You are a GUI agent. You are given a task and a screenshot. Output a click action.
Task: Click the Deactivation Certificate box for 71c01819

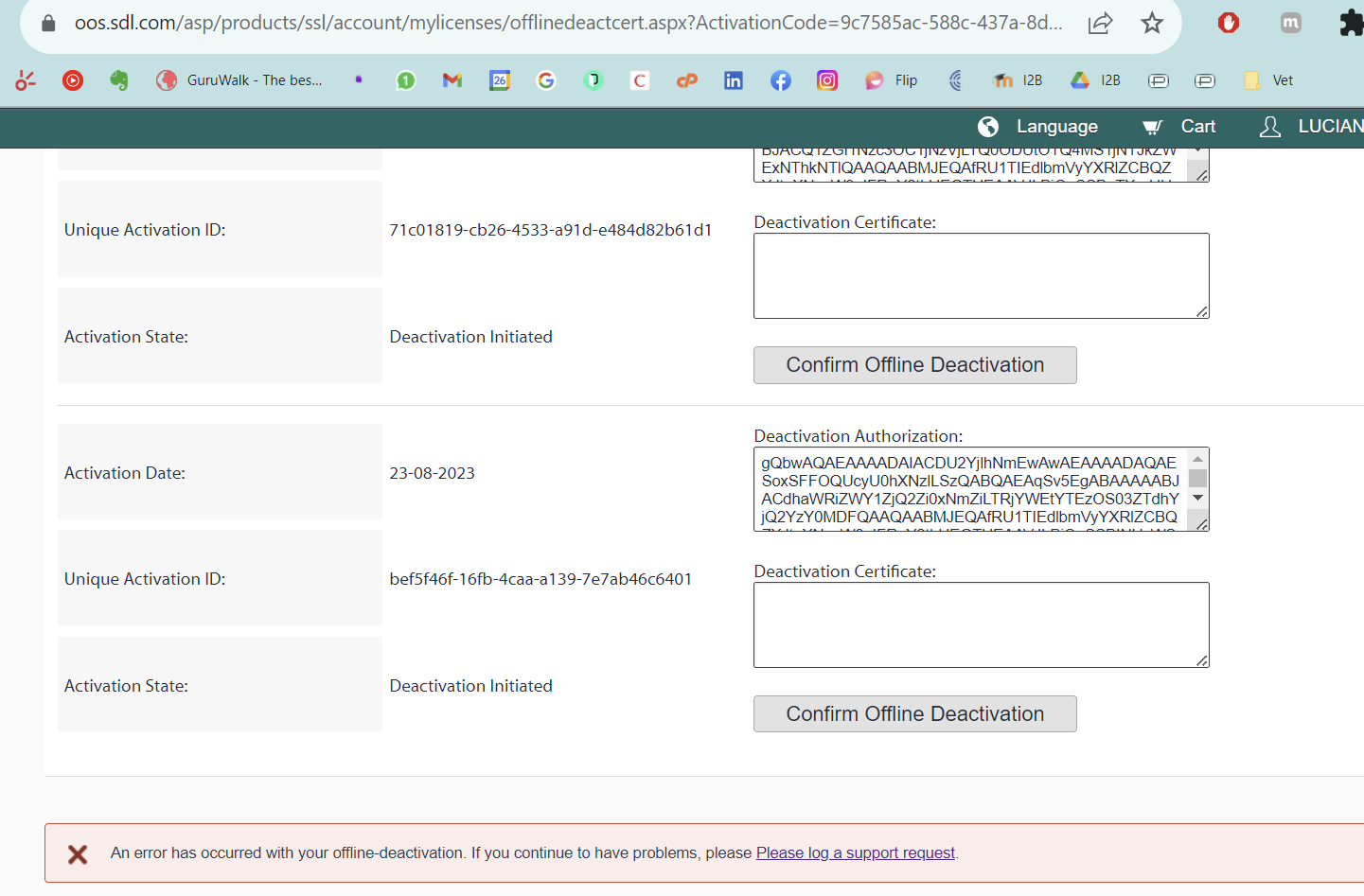pyautogui.click(x=982, y=276)
